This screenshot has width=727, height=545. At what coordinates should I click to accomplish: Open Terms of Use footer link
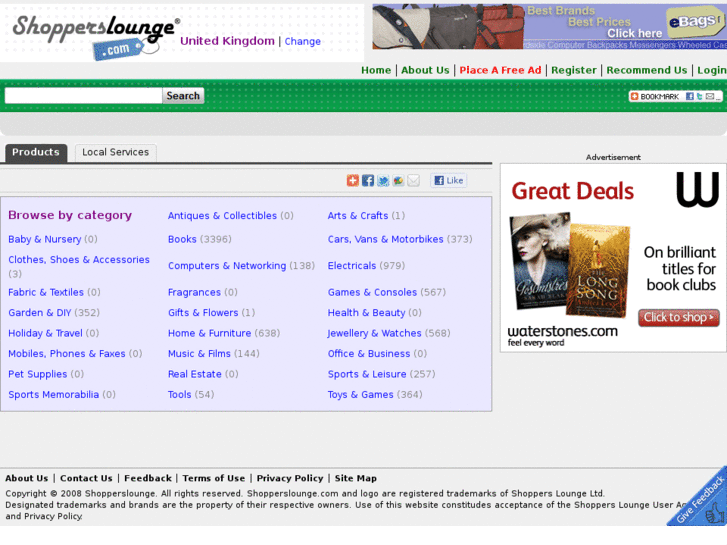[214, 478]
